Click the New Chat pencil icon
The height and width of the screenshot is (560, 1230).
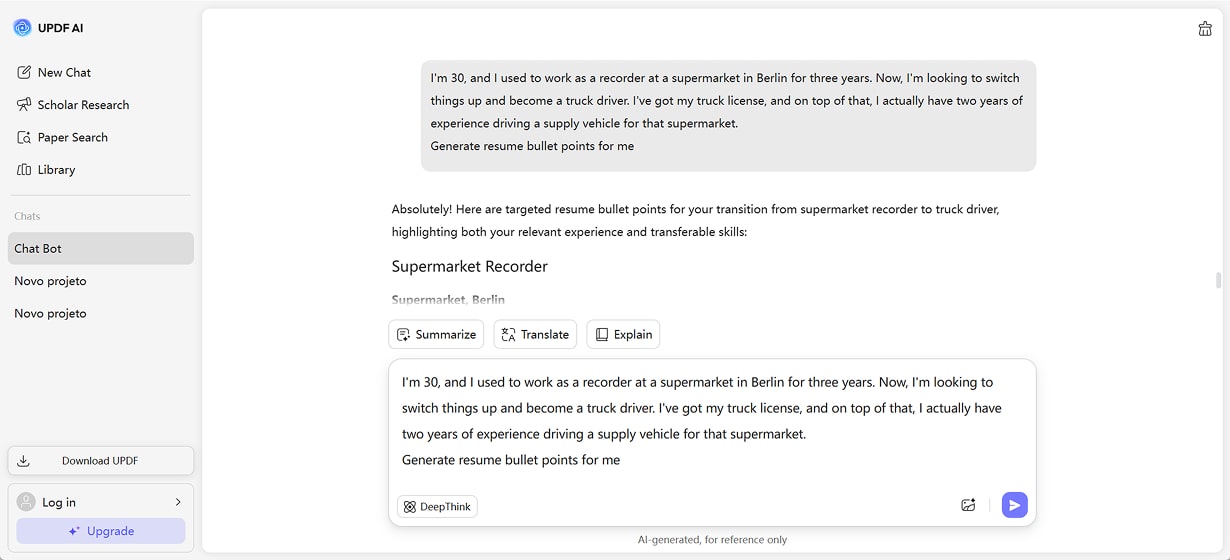[24, 73]
